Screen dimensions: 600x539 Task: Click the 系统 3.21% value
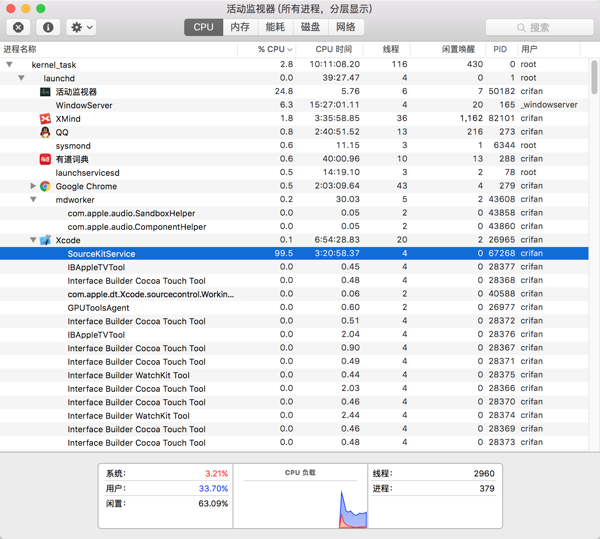point(216,474)
